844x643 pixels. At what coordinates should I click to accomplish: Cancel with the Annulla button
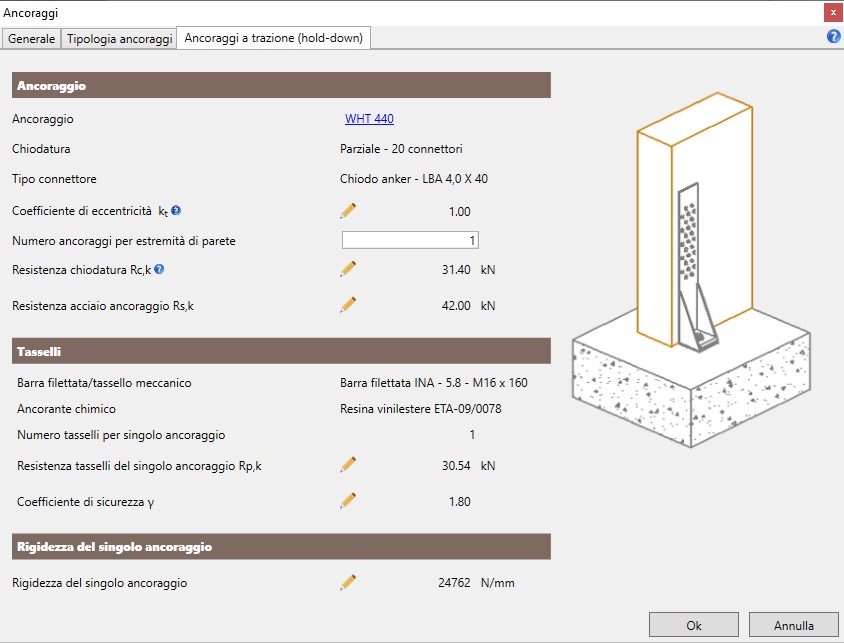point(793,625)
